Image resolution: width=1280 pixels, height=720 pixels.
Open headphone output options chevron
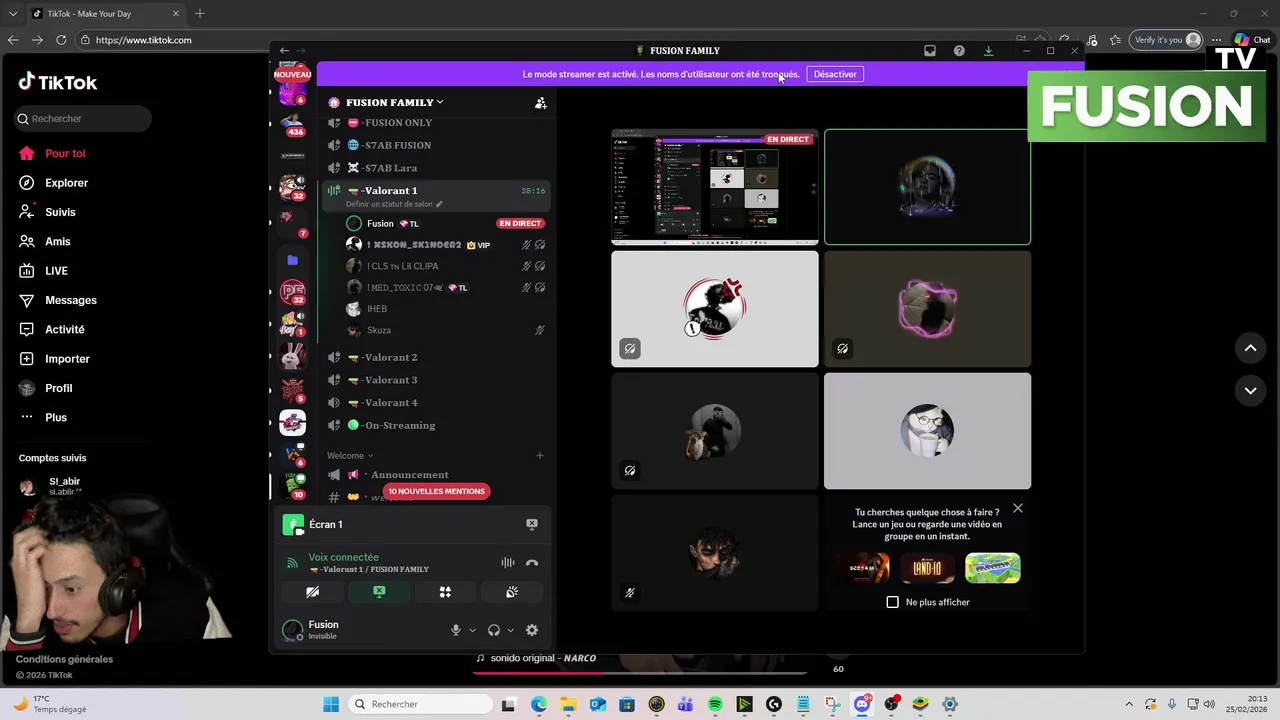coord(510,630)
